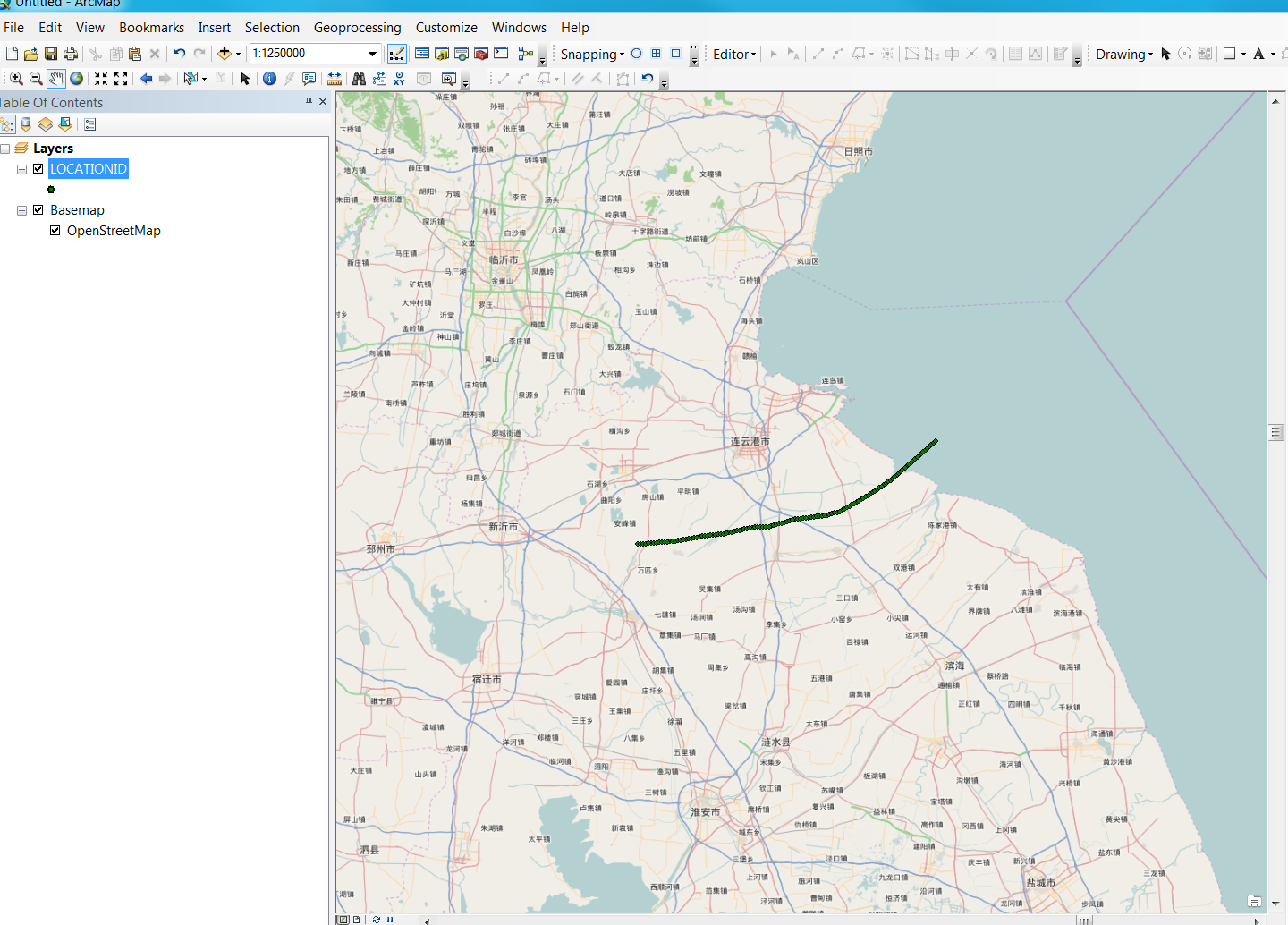Screen dimensions: 1288x925
Task: Click the Drawing menu button
Action: [1123, 55]
